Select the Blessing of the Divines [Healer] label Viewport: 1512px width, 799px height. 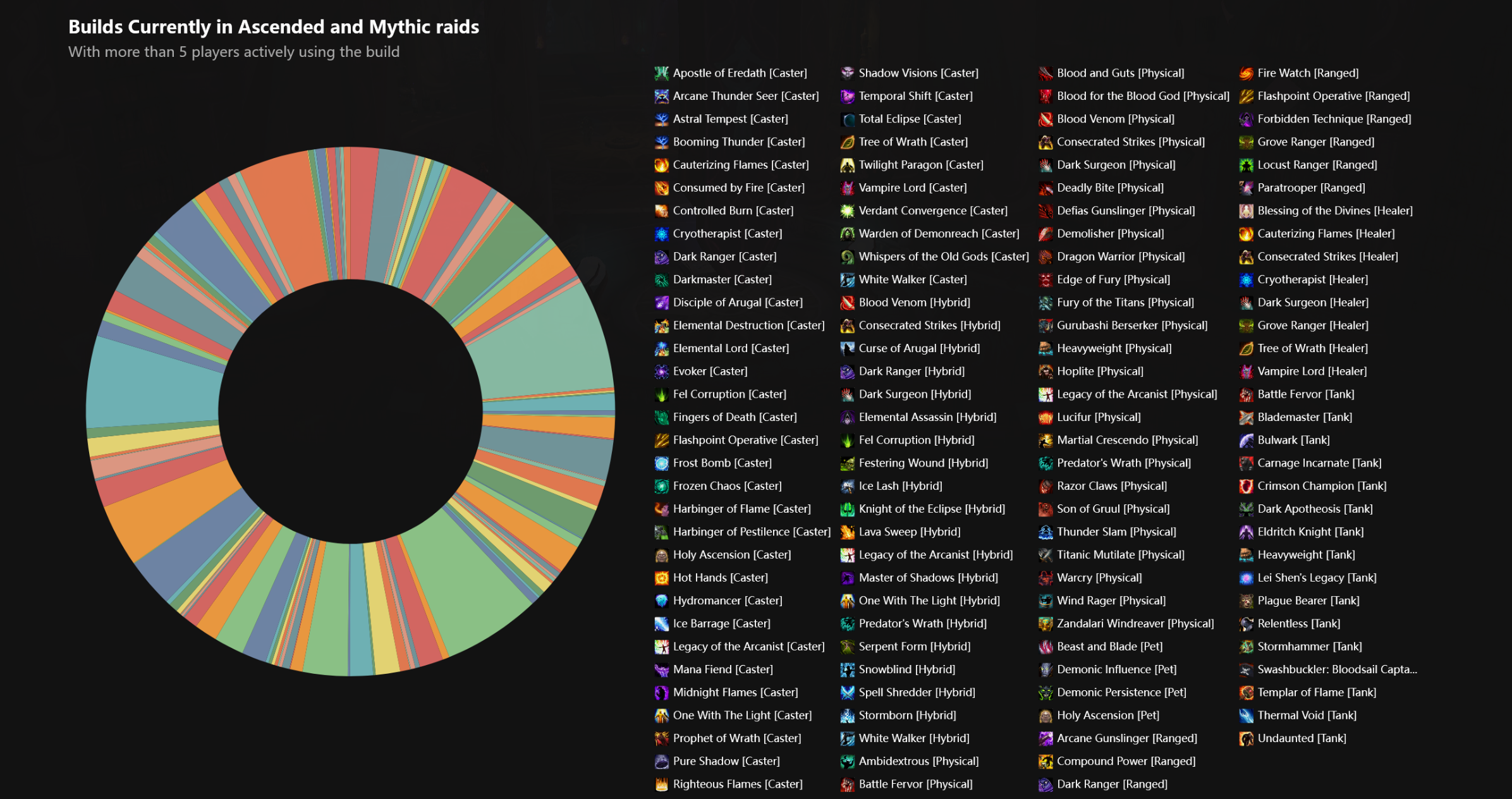(1335, 211)
